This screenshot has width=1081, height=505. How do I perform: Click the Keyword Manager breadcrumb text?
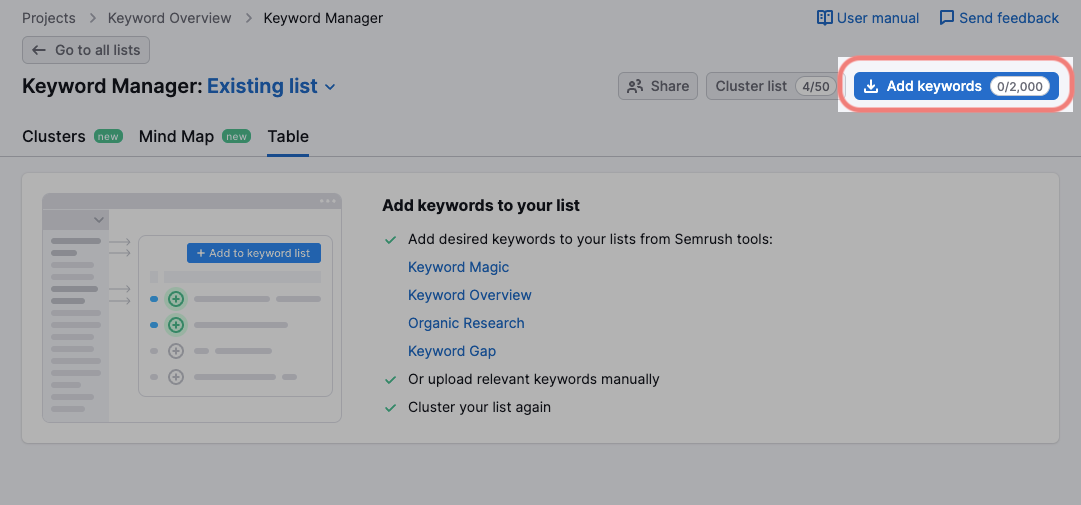(323, 18)
